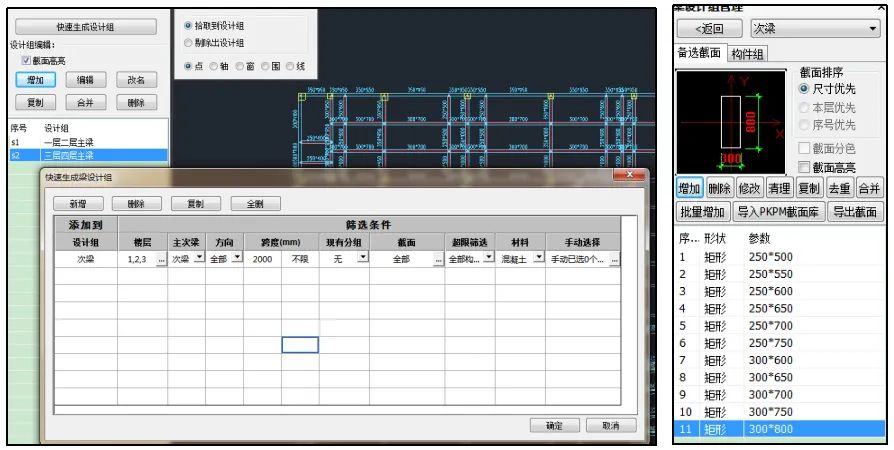Image resolution: width=894 pixels, height=450 pixels.
Task: Cancel dialog with 取消 button
Action: click(611, 425)
